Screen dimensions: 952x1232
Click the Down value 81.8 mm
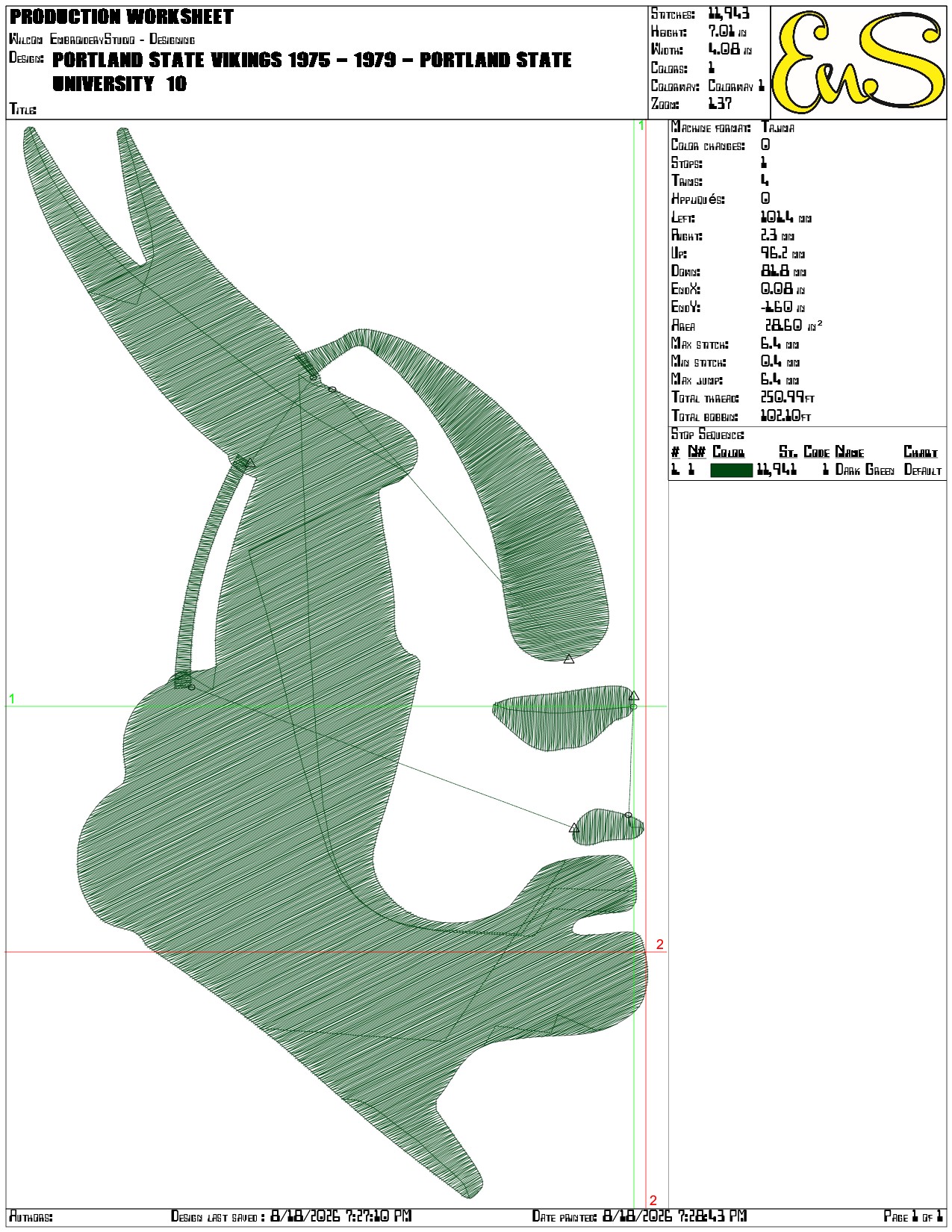click(783, 271)
